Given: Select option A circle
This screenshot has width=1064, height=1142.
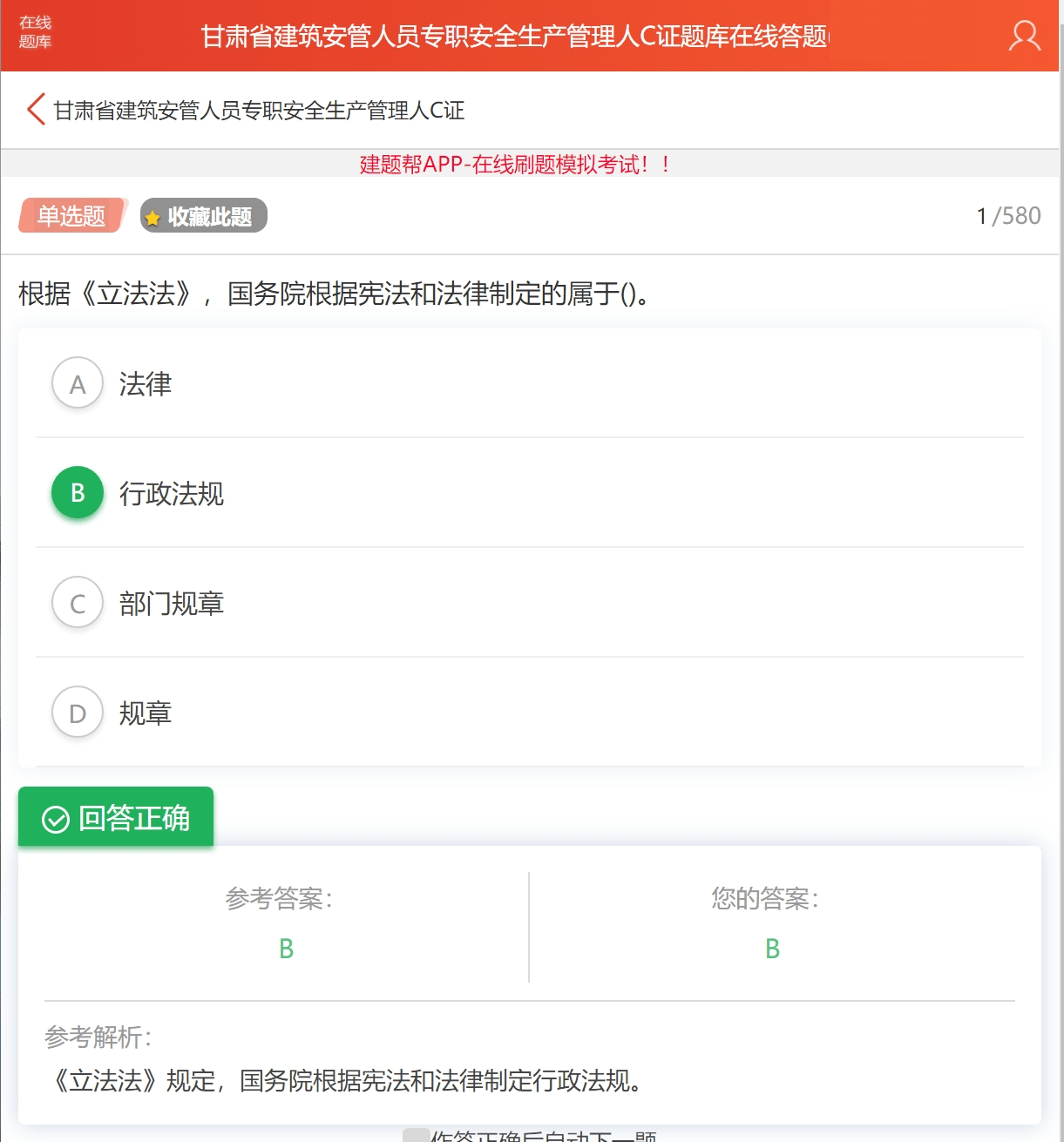Looking at the screenshot, I should click(x=78, y=383).
